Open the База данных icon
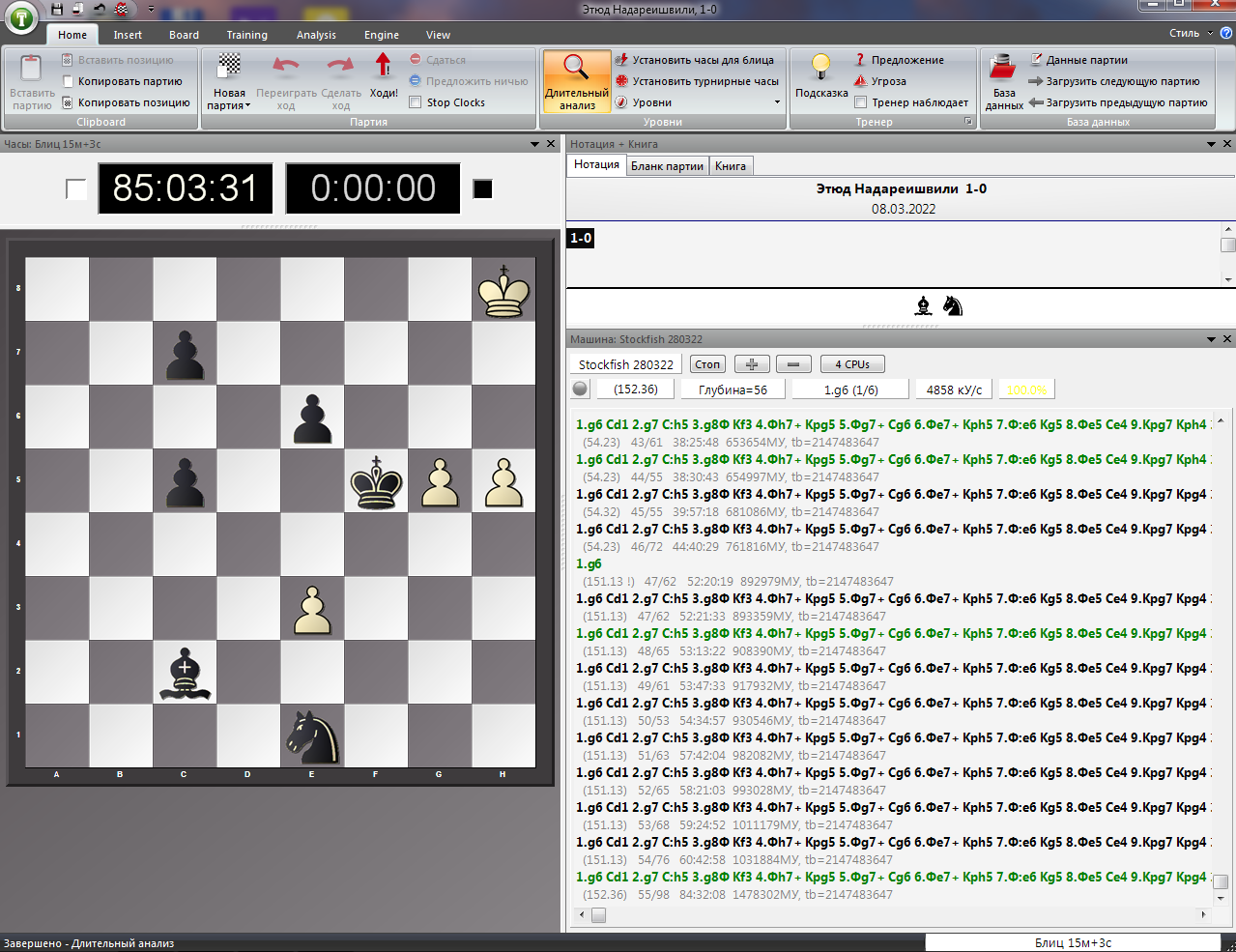 1003,68
